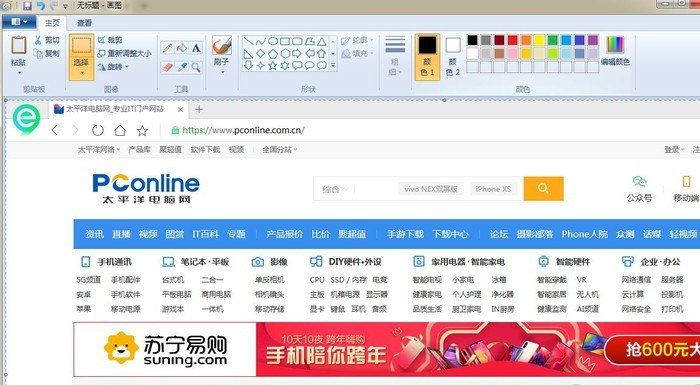Choose the straight line shape
Screen dimensions: 700x385
coord(248,42)
